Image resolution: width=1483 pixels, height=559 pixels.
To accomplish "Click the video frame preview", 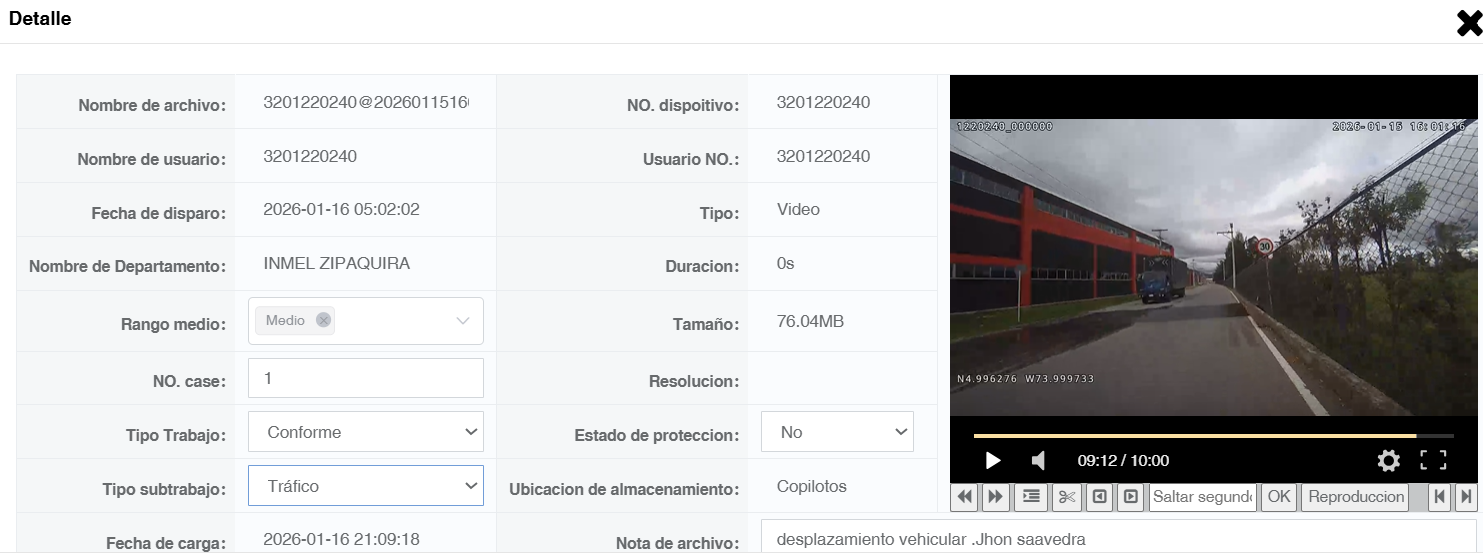I will pos(1213,267).
